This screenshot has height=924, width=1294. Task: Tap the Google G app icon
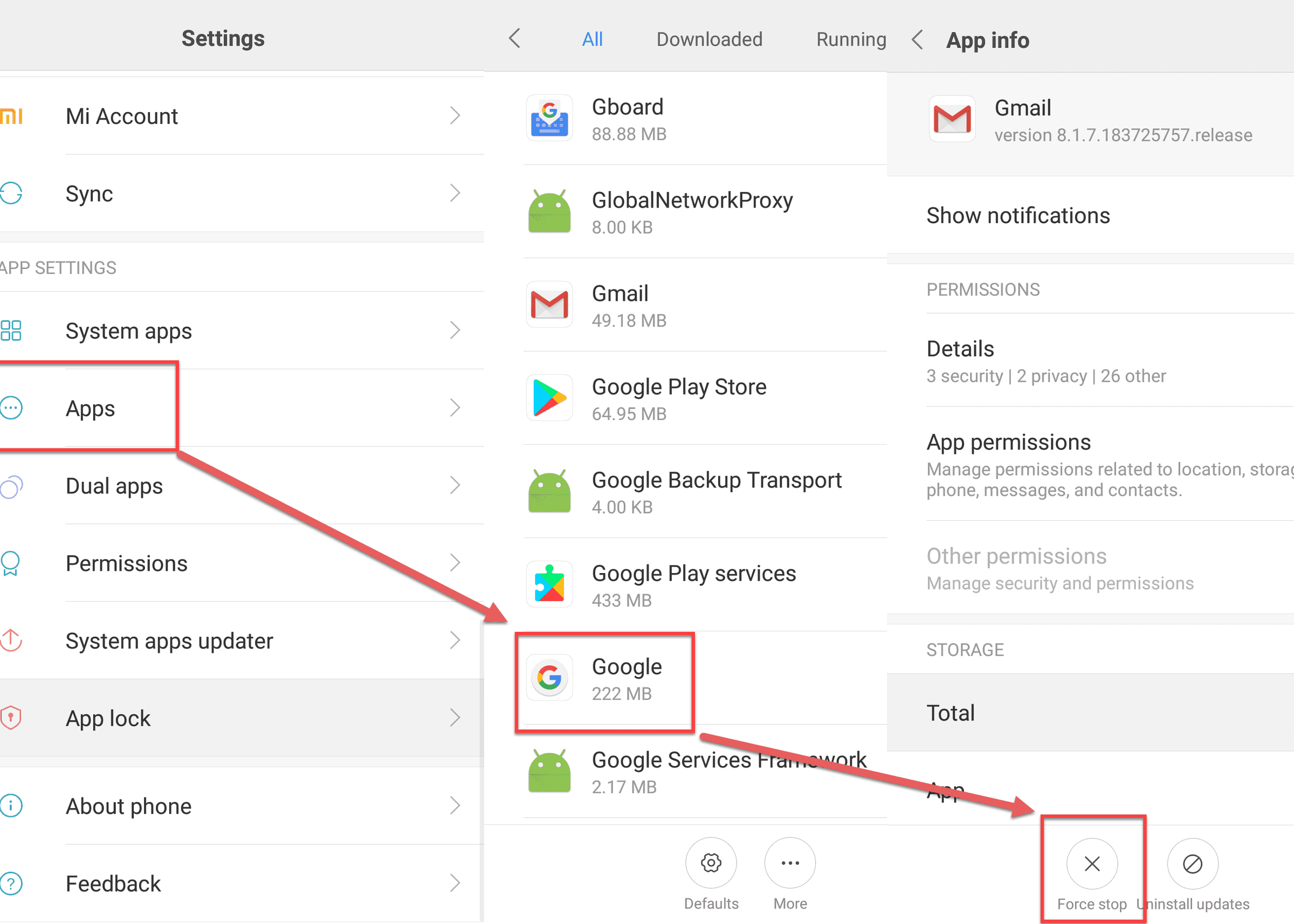tap(549, 678)
